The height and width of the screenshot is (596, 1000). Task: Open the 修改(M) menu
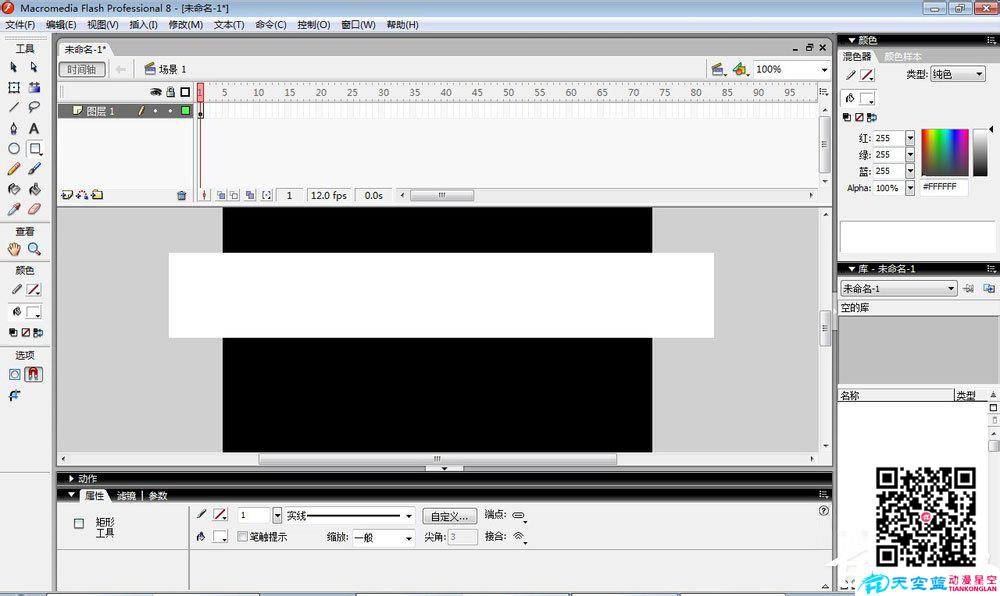(x=186, y=25)
